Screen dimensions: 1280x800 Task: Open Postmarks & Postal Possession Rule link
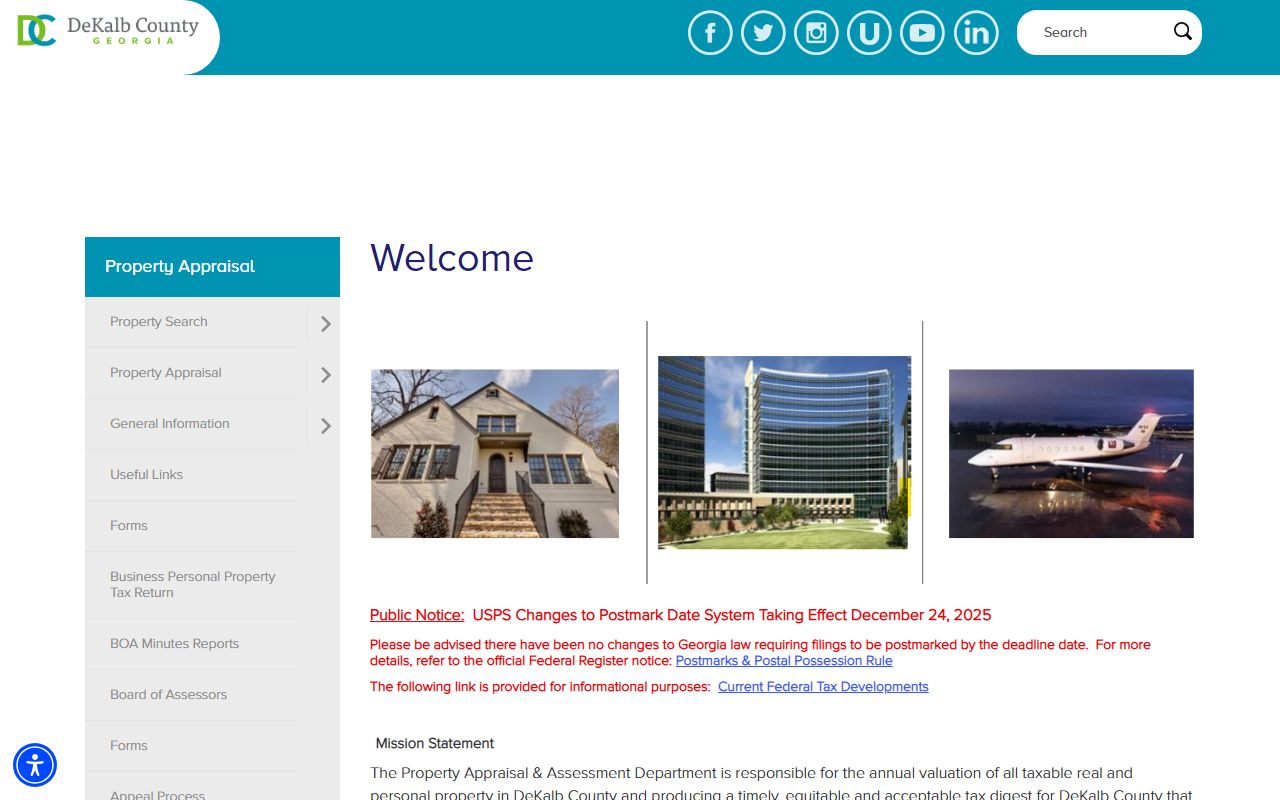click(784, 661)
